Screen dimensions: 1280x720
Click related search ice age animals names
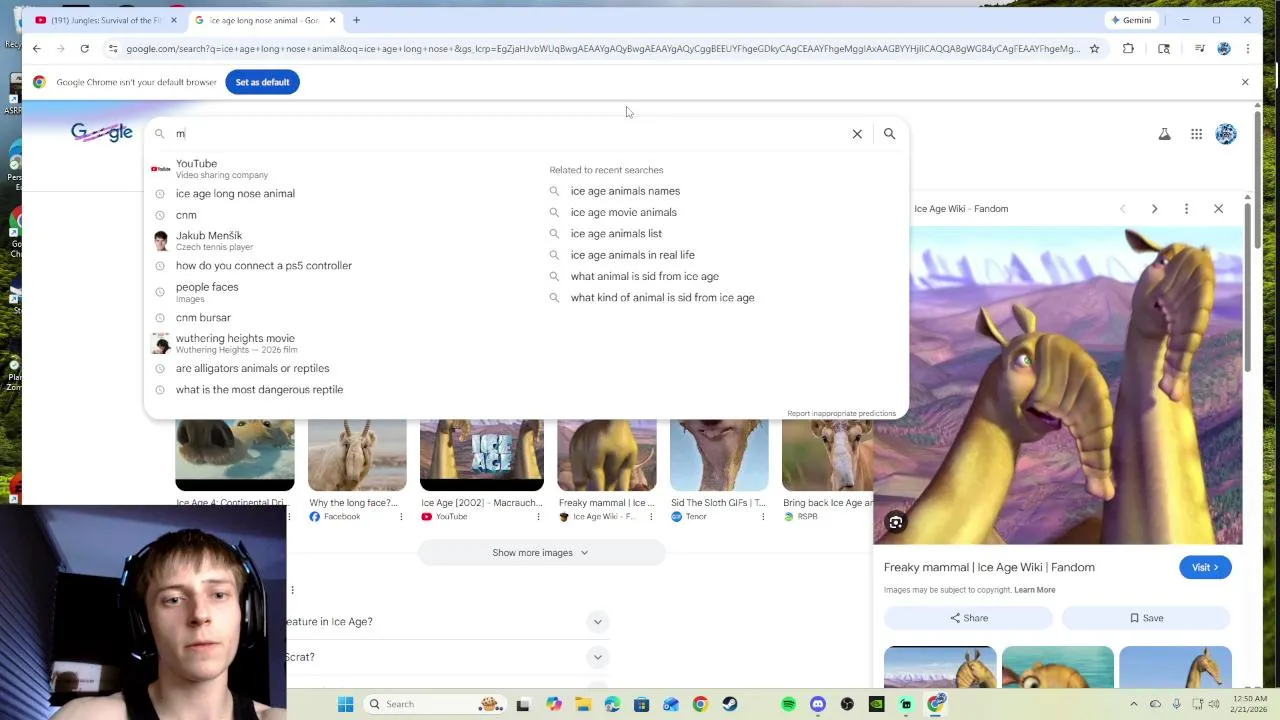(x=625, y=191)
